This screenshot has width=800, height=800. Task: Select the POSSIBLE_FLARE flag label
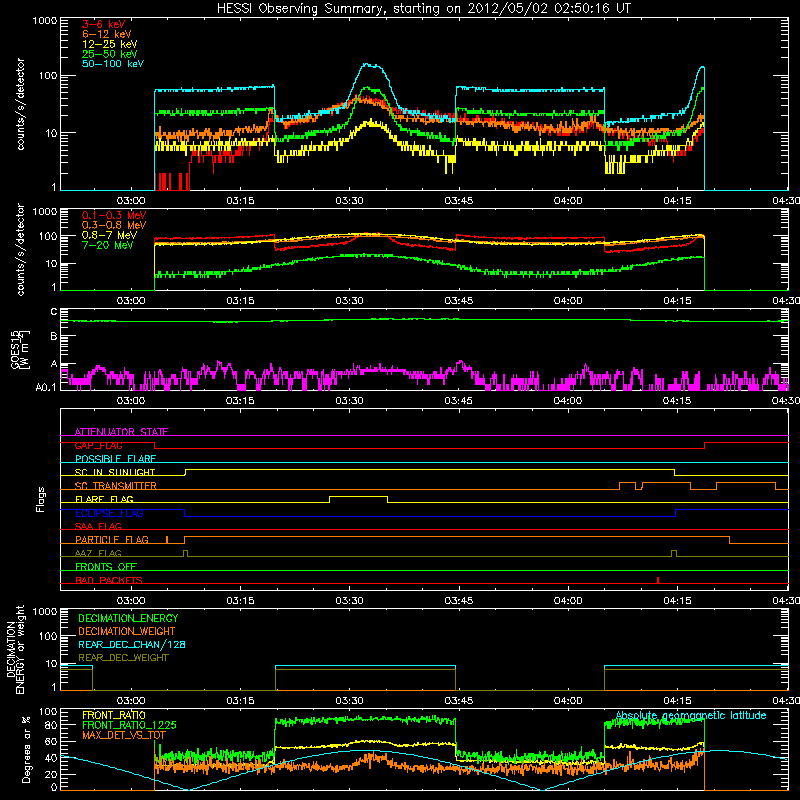pos(115,459)
